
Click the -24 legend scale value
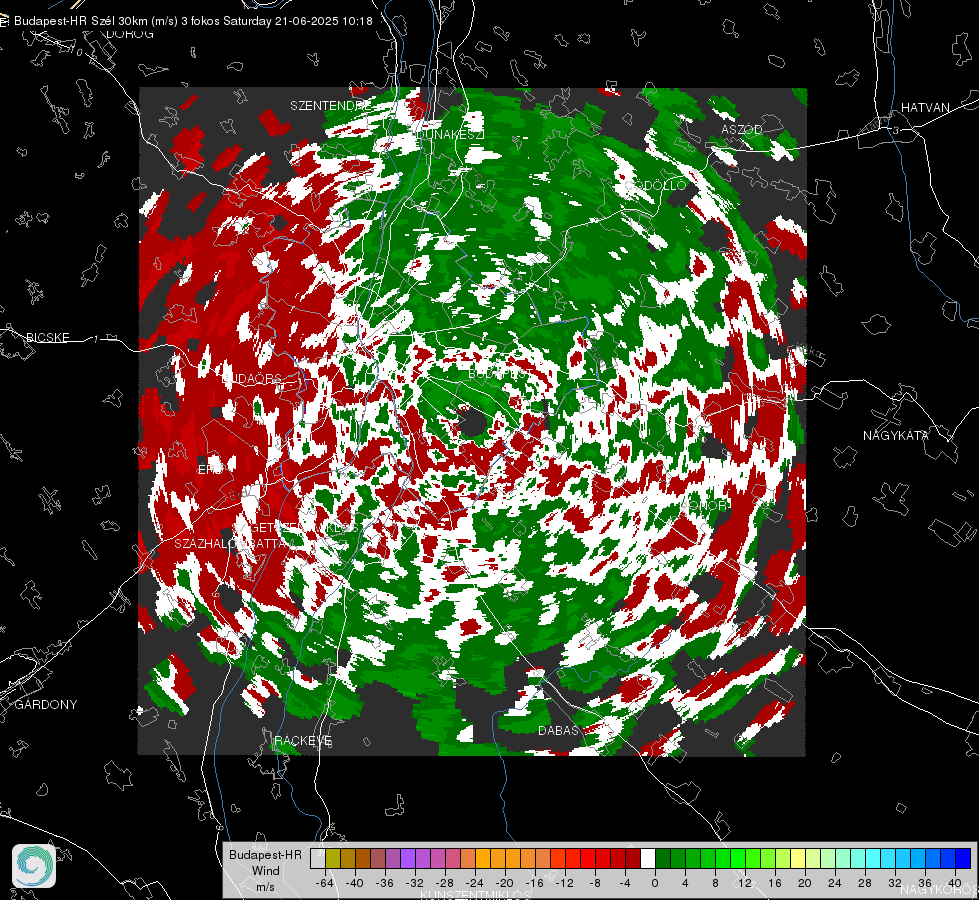[475, 883]
